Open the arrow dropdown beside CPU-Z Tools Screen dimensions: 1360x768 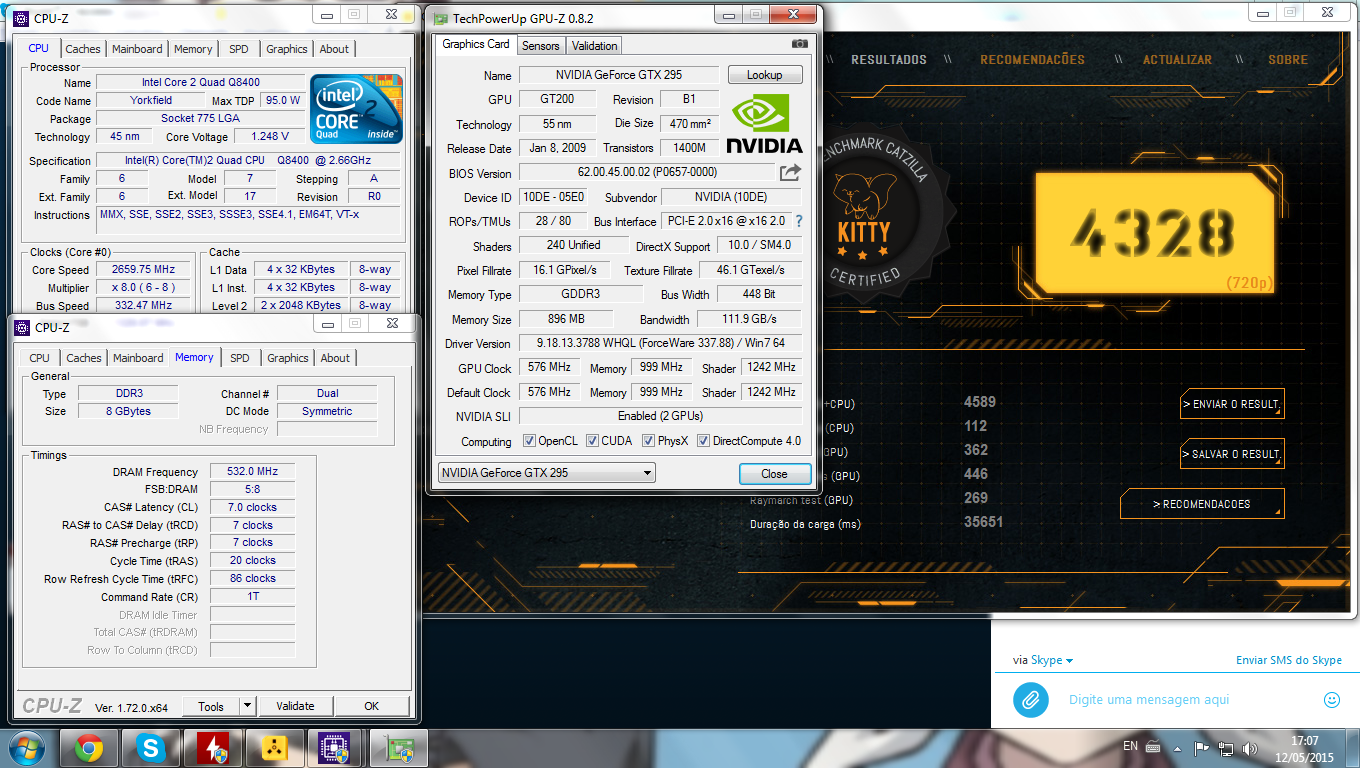(248, 706)
